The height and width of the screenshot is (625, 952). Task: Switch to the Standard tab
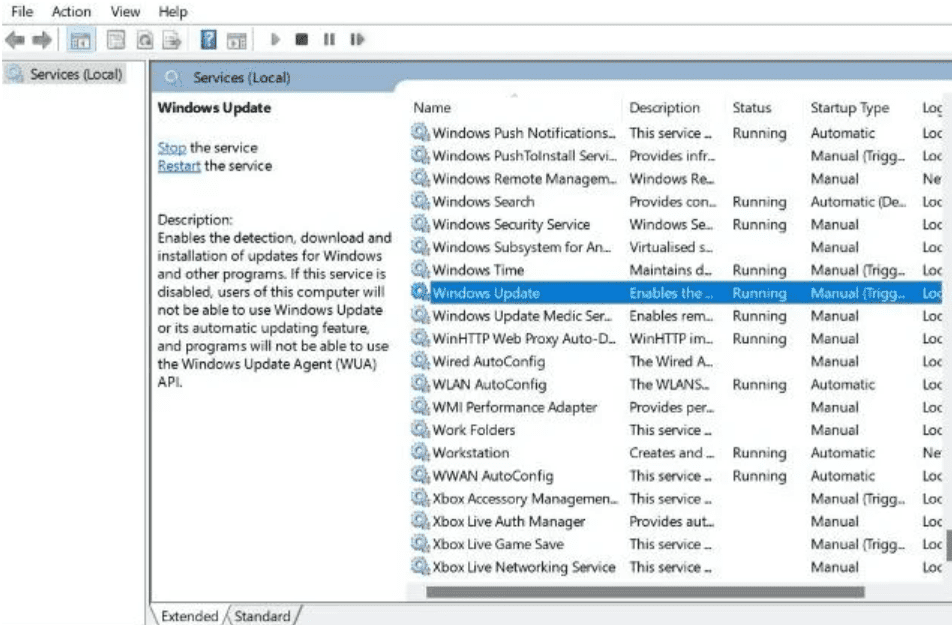tap(262, 616)
